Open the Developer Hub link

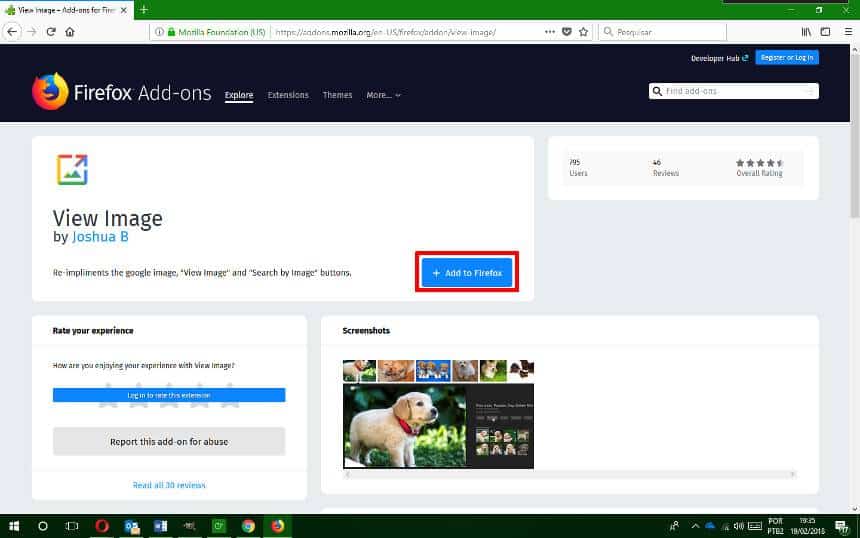point(719,58)
